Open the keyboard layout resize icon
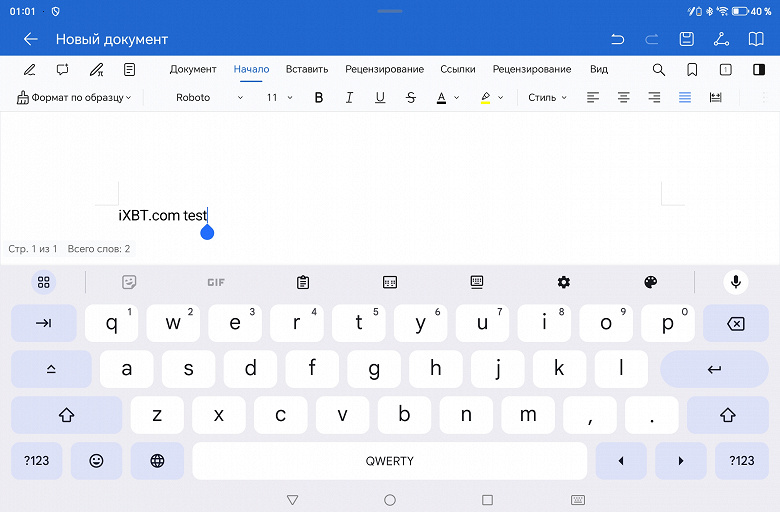The height and width of the screenshot is (512, 780). tap(390, 282)
